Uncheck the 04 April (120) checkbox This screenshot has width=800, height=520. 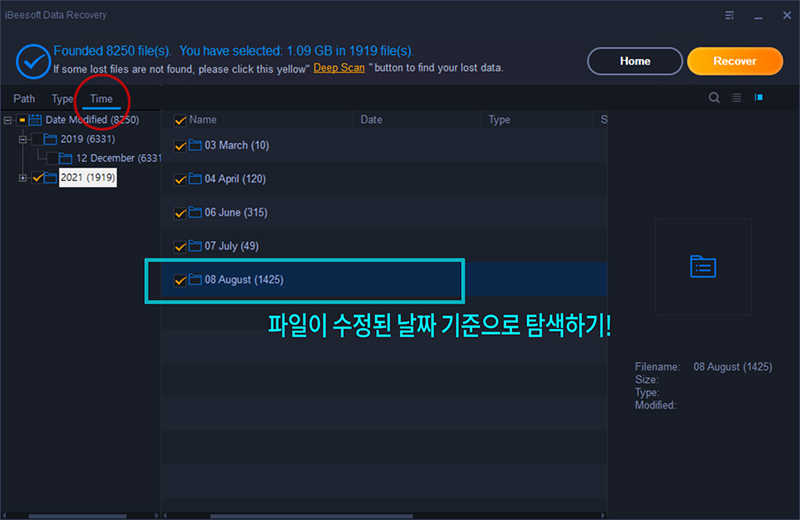coord(180,180)
